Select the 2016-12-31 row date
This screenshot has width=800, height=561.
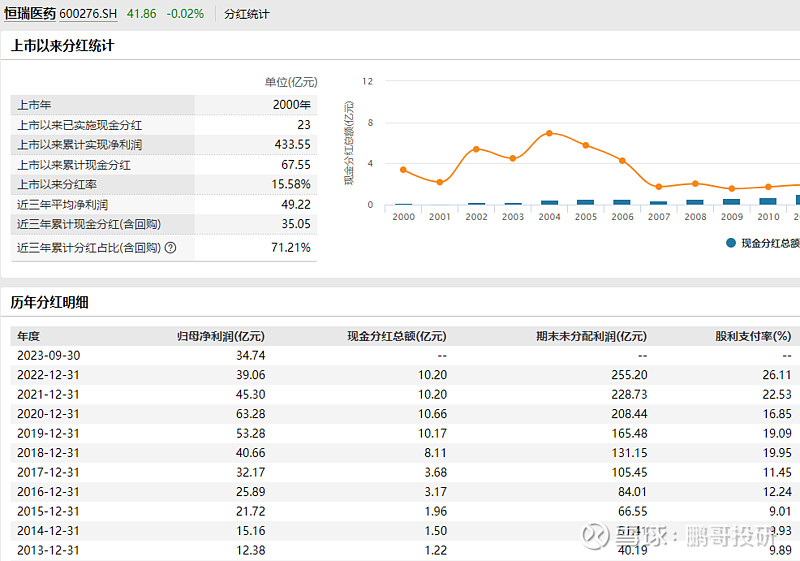pyautogui.click(x=48, y=492)
